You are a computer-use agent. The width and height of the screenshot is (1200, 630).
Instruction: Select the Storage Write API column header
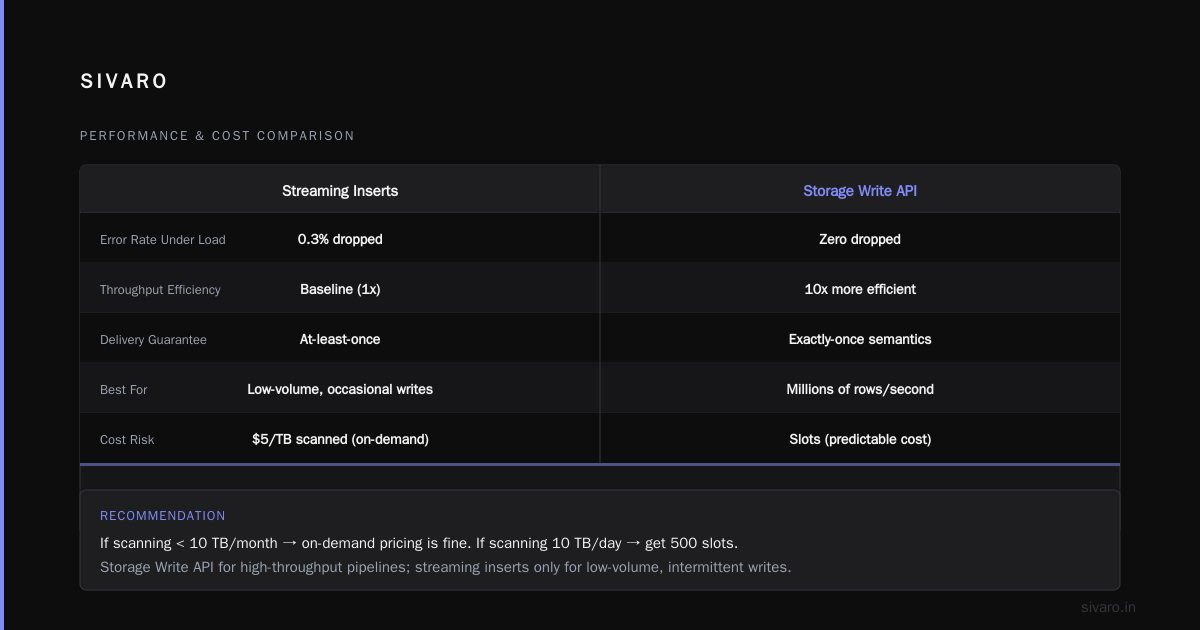[860, 190]
